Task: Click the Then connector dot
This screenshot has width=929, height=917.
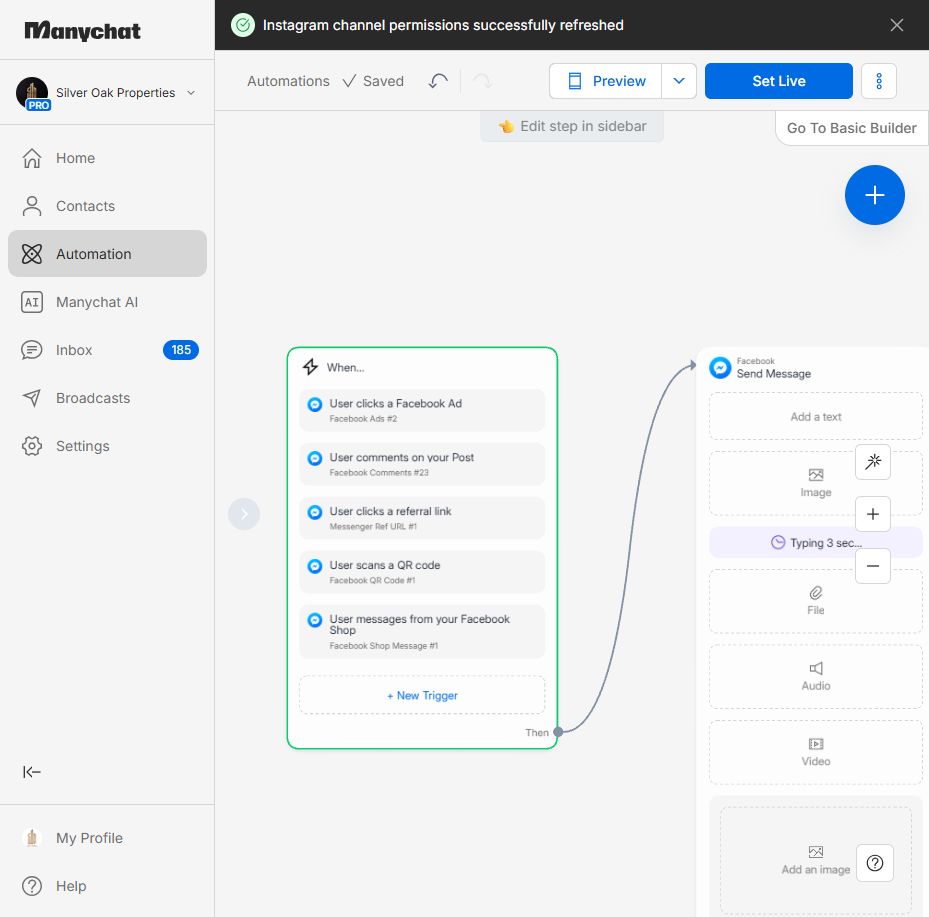Action: (558, 732)
